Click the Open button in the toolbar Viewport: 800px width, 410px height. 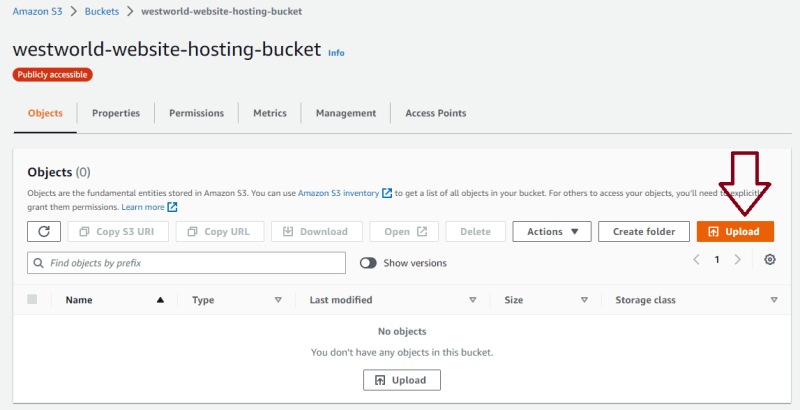click(406, 232)
